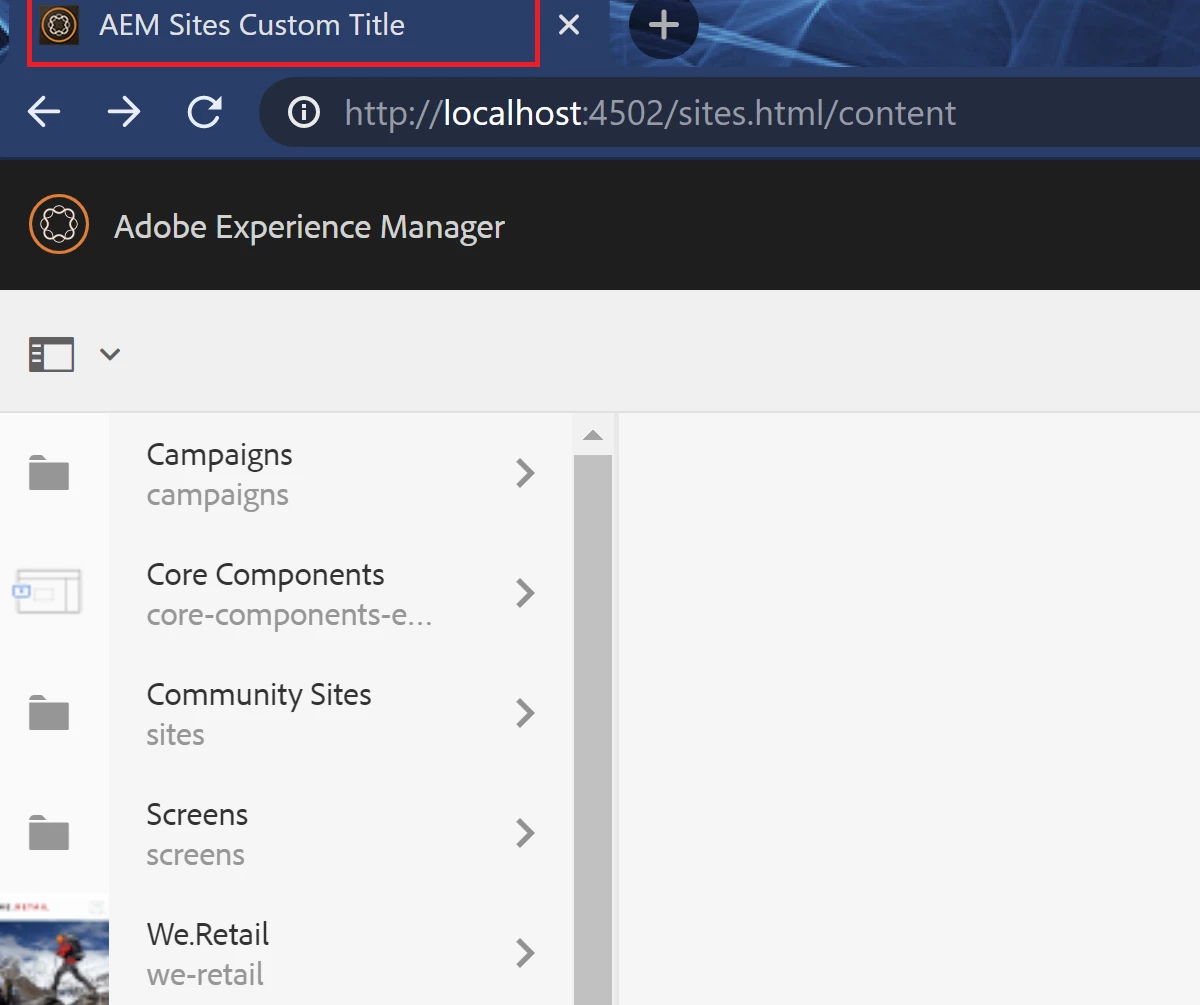Show site information icon in address bar

tap(304, 113)
